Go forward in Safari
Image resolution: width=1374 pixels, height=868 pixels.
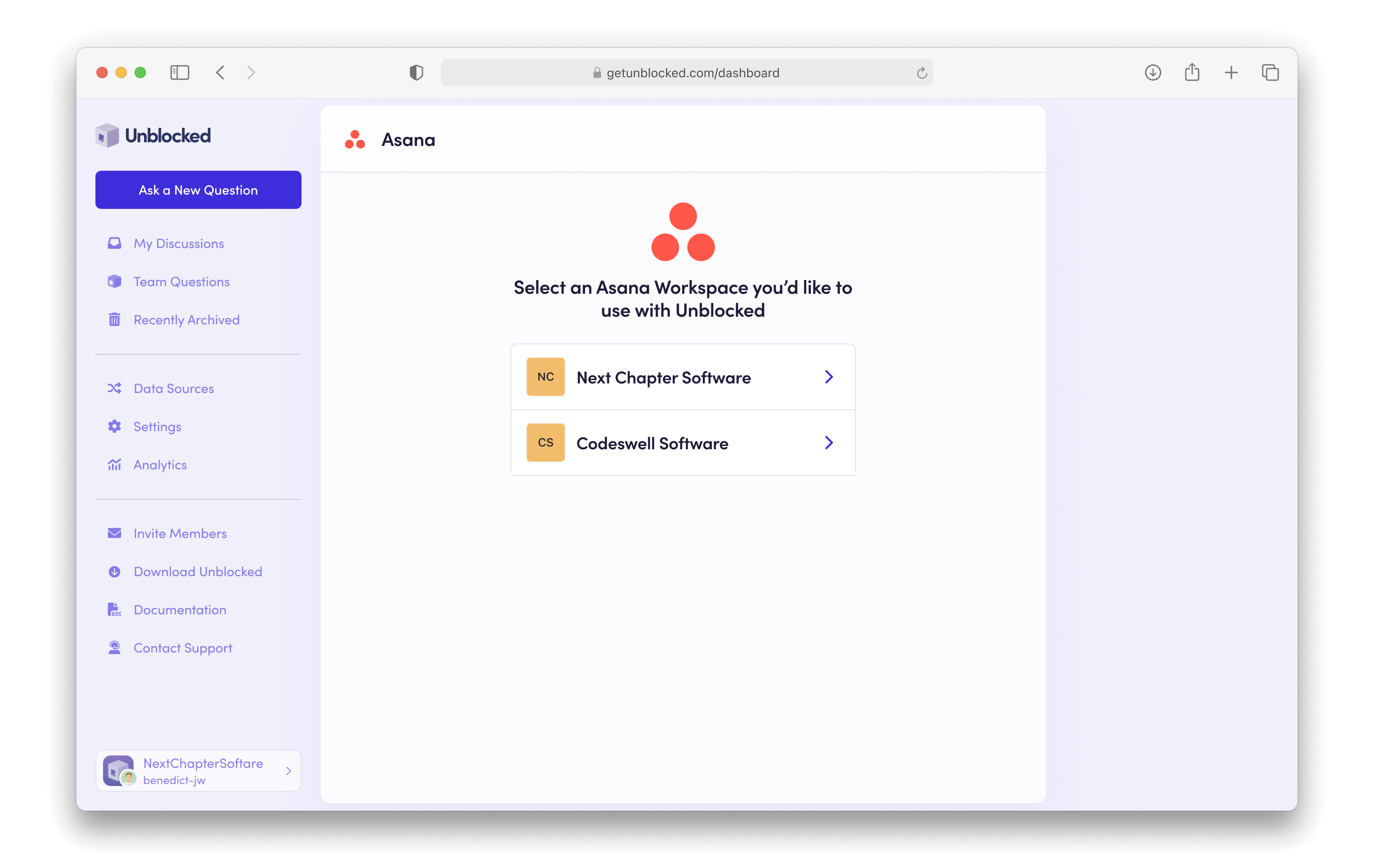coord(251,72)
